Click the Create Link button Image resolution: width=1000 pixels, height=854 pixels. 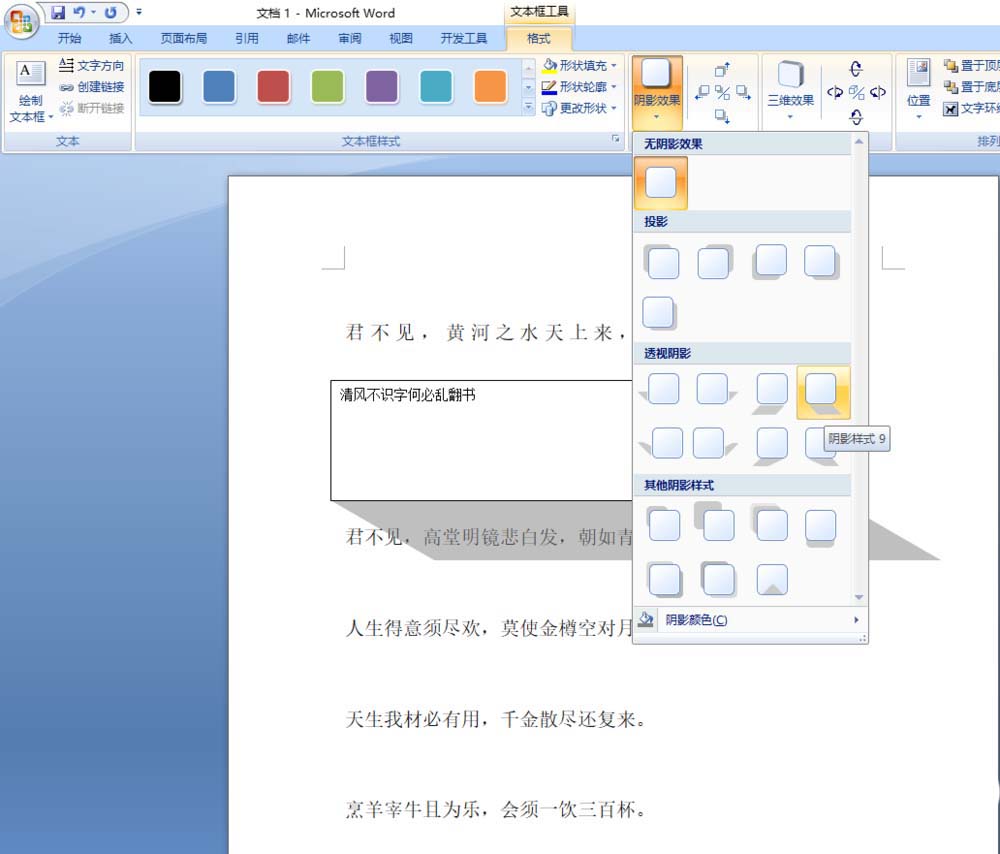point(91,87)
